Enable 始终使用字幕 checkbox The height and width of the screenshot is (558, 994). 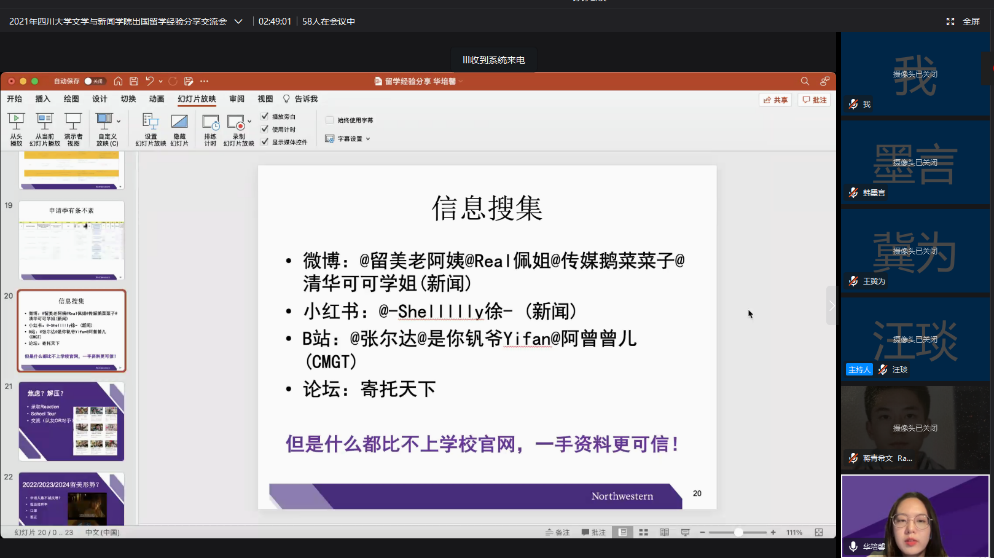point(330,120)
